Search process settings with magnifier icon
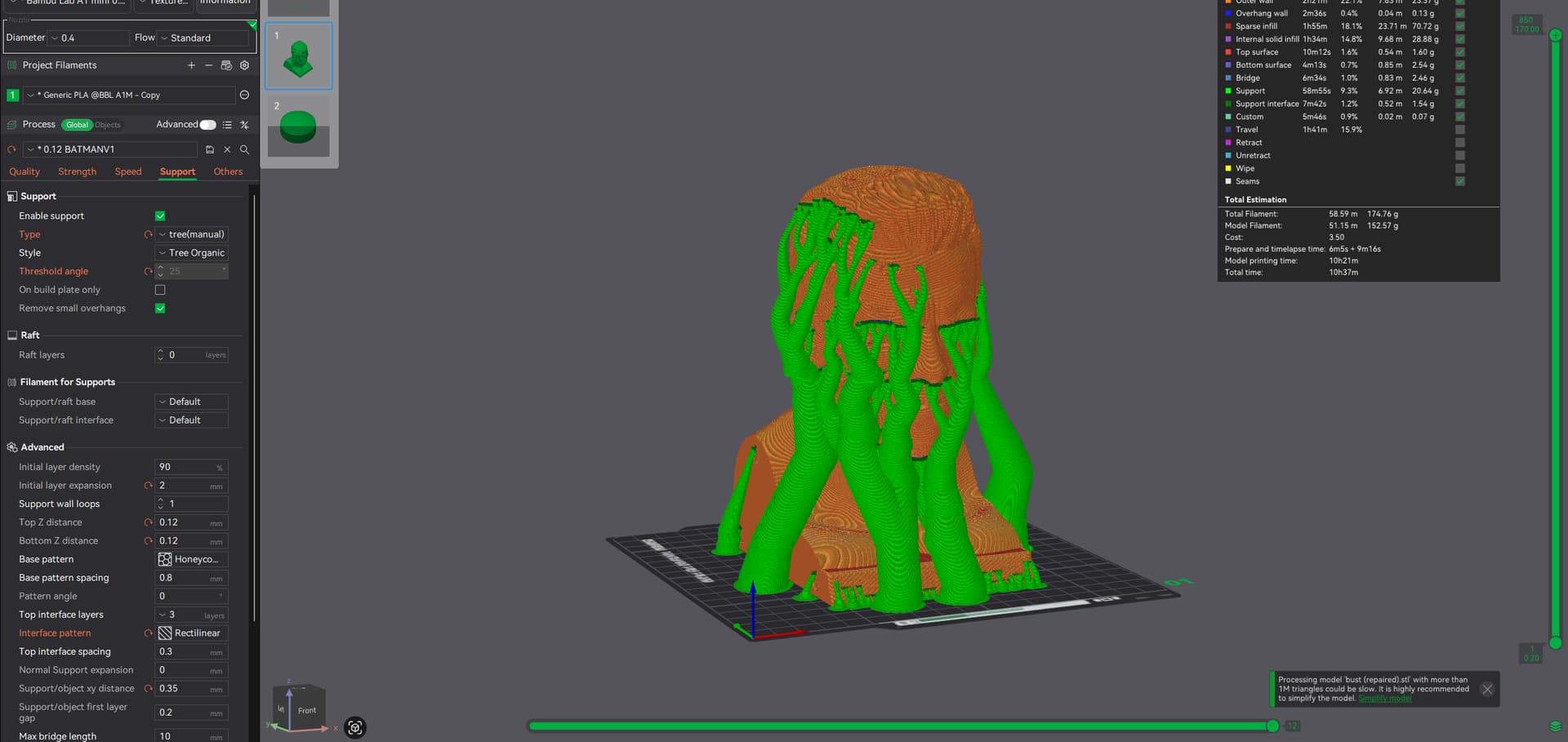1568x742 pixels. (x=244, y=149)
